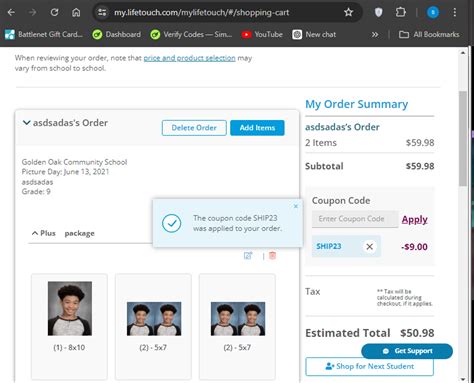This screenshot has height=383, width=474.
Task: Click the Subtotal $59.98 value
Action: pos(420,166)
